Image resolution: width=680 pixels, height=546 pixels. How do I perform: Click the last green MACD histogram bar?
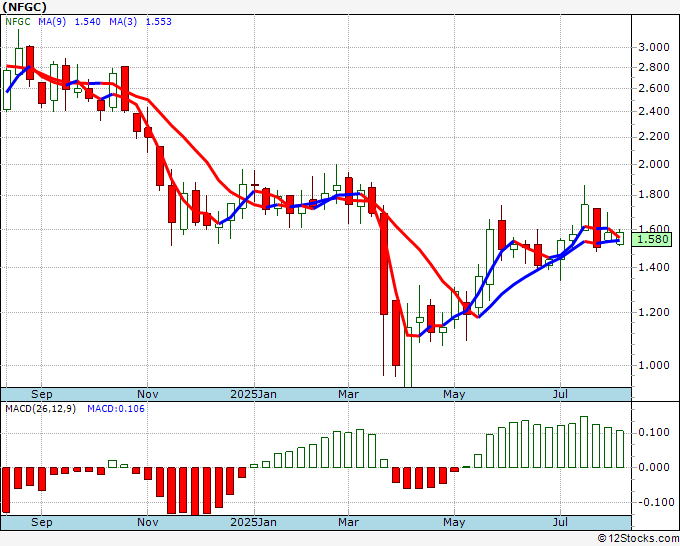pyautogui.click(x=620, y=449)
